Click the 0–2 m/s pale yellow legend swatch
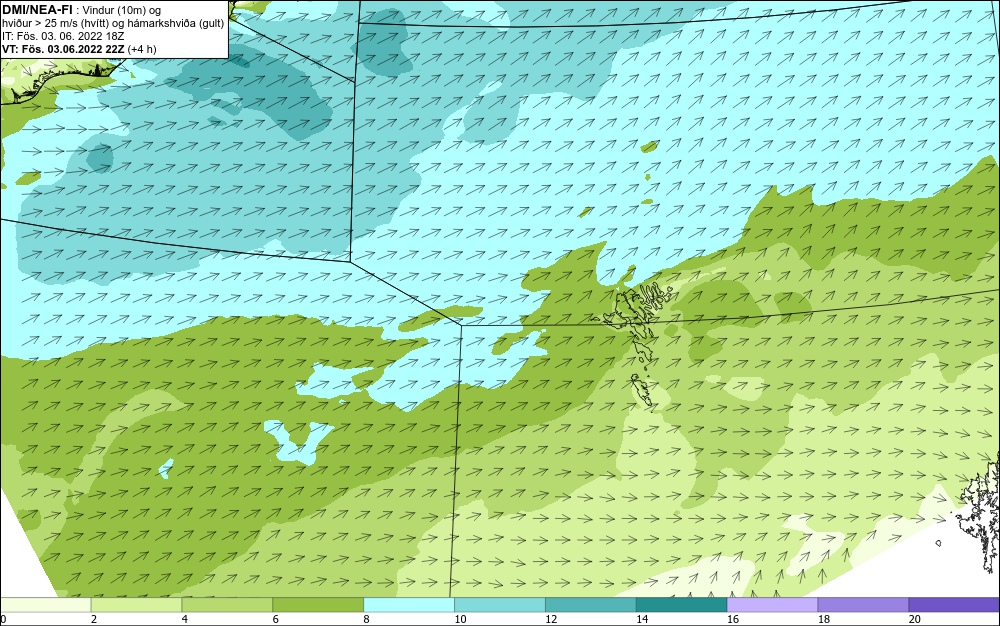 coord(46,605)
